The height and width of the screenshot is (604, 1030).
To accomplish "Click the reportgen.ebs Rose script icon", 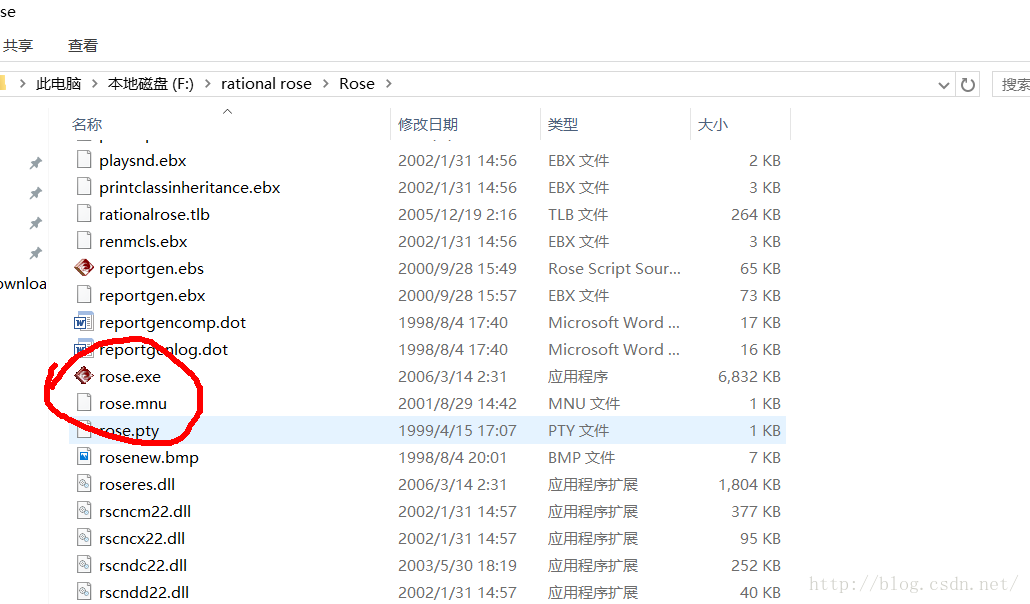I will 83,267.
